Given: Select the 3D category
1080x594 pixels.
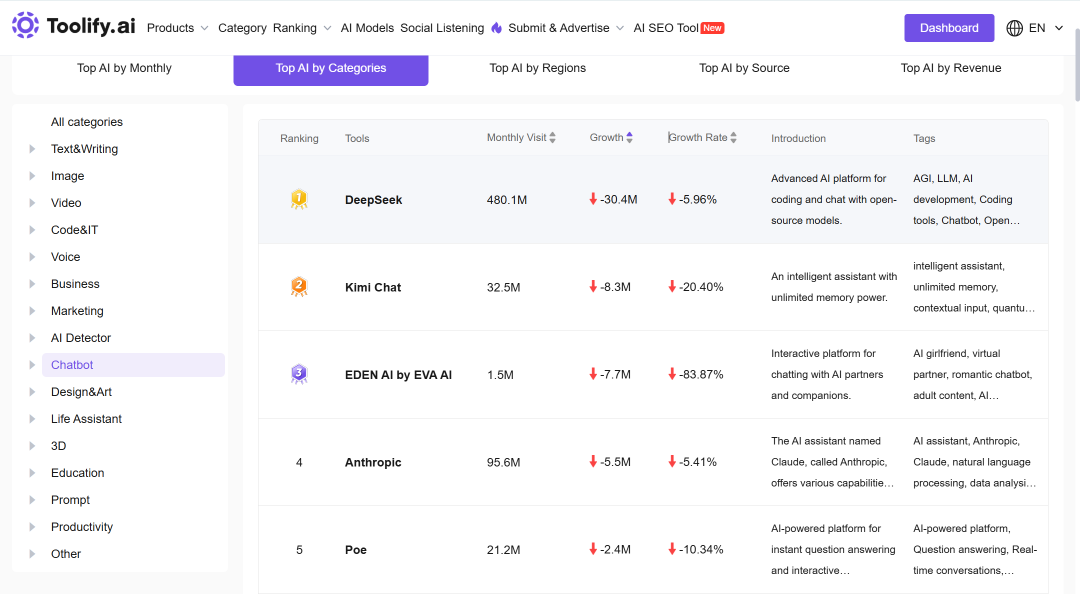Looking at the screenshot, I should (x=59, y=446).
